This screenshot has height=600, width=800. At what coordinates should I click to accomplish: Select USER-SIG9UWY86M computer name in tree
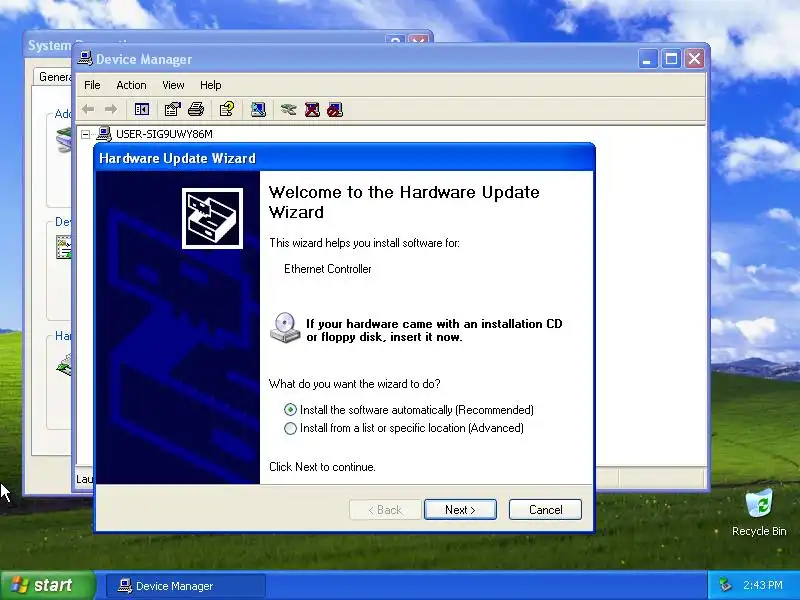pyautogui.click(x=164, y=134)
